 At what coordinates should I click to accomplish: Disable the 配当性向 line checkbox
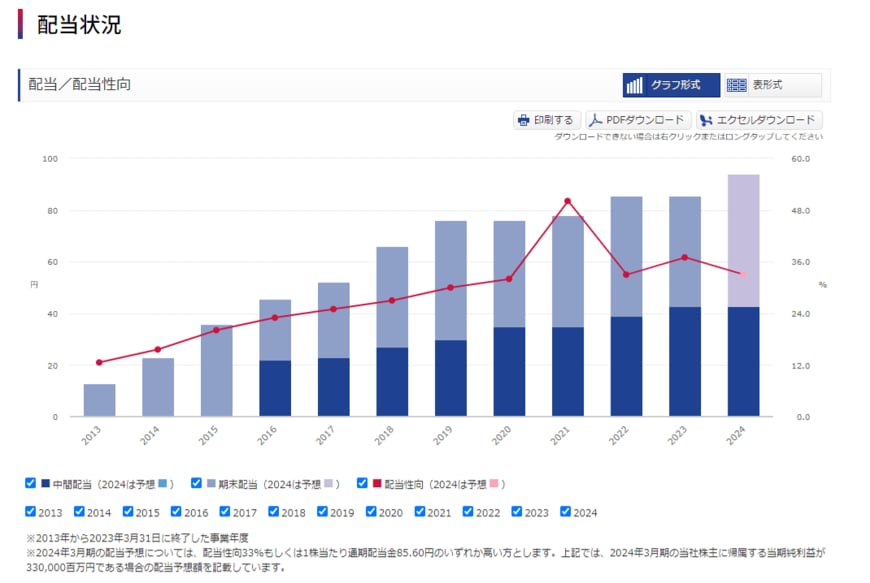(362, 483)
